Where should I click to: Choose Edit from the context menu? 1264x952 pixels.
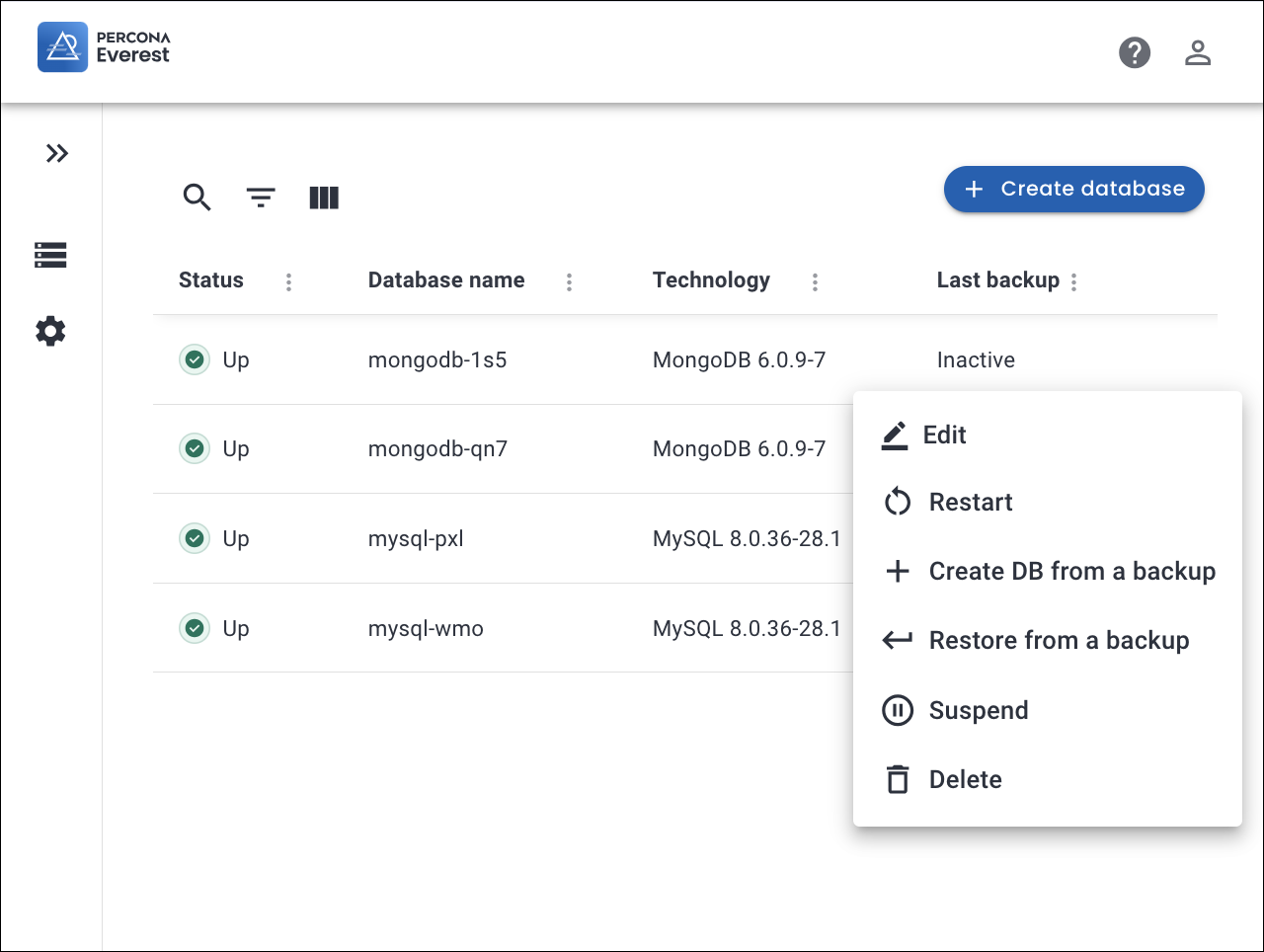tap(1048, 435)
